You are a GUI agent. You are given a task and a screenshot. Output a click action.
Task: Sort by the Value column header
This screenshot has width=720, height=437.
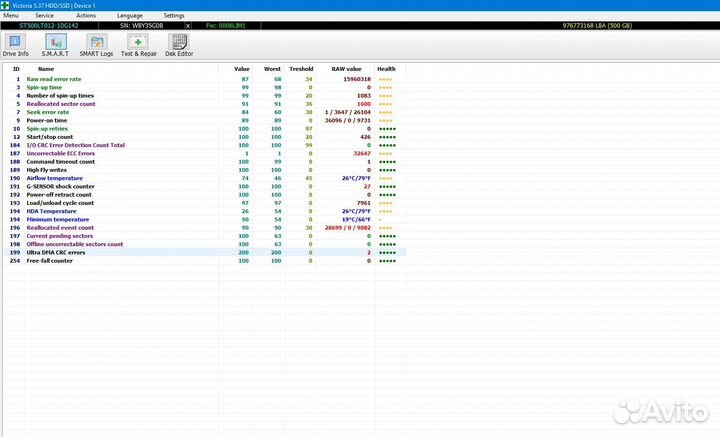[241, 69]
